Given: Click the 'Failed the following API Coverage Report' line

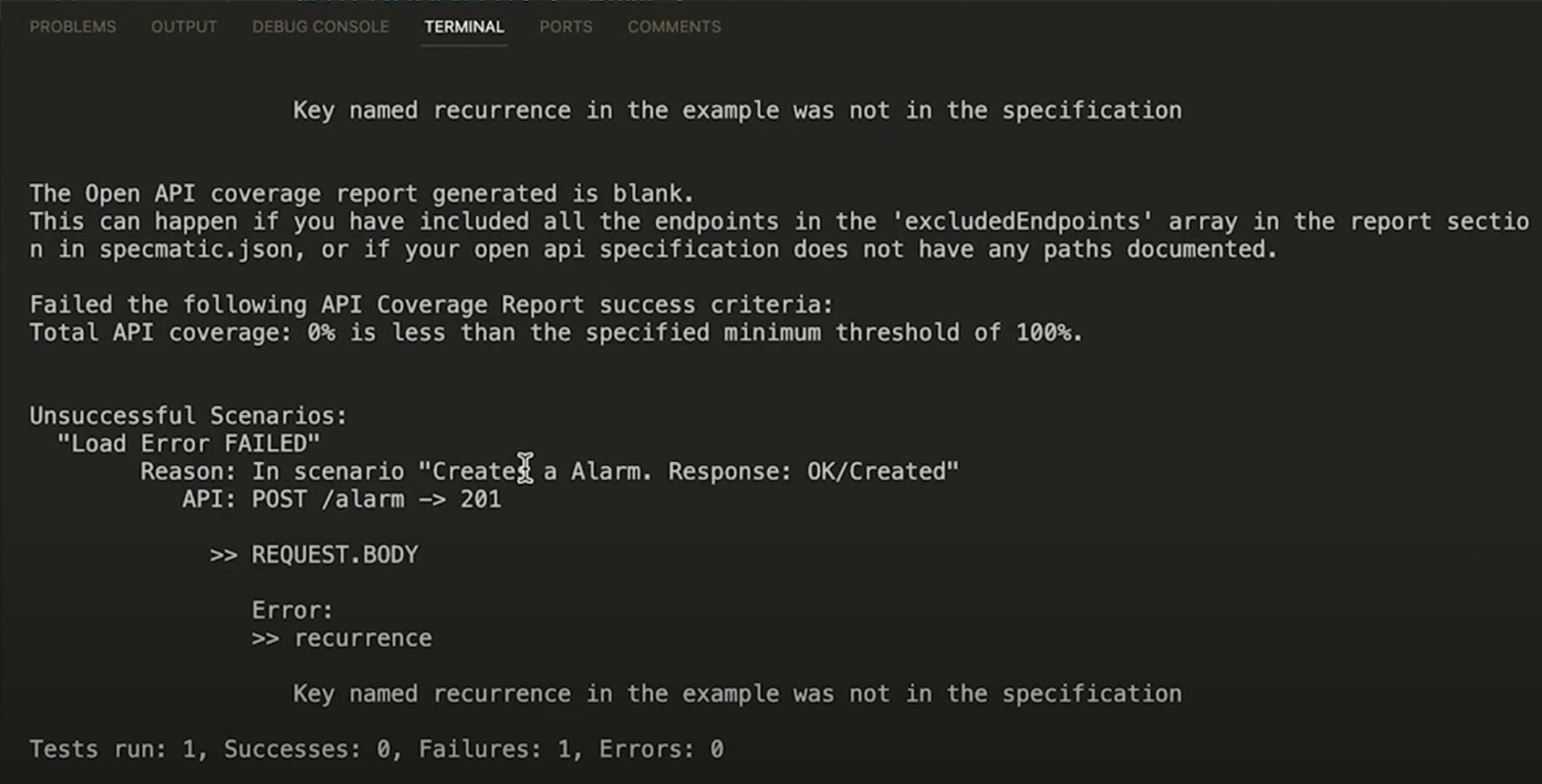Looking at the screenshot, I should tap(431, 305).
